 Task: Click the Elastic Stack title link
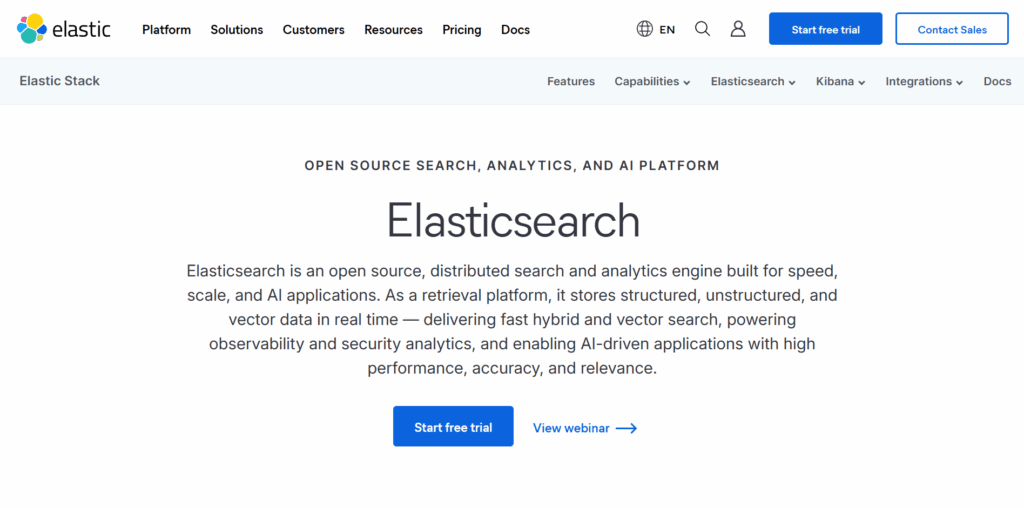(59, 81)
